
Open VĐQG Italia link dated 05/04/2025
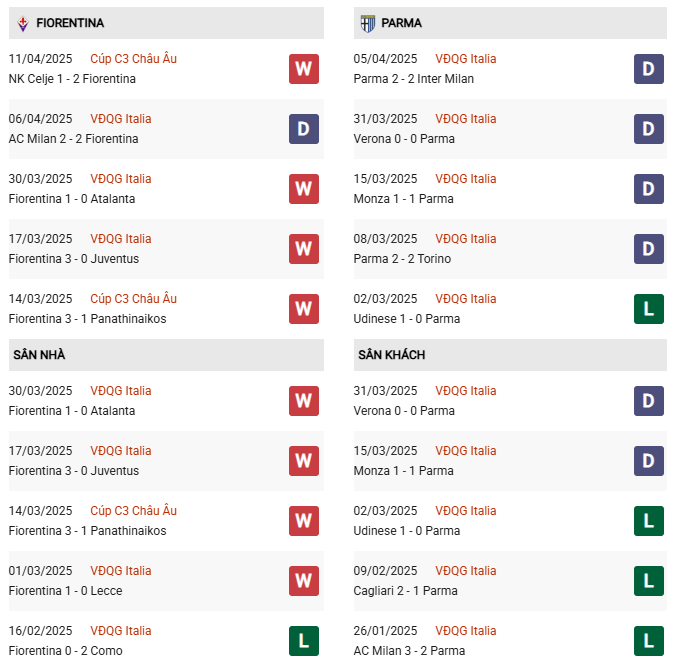[x=465, y=59]
